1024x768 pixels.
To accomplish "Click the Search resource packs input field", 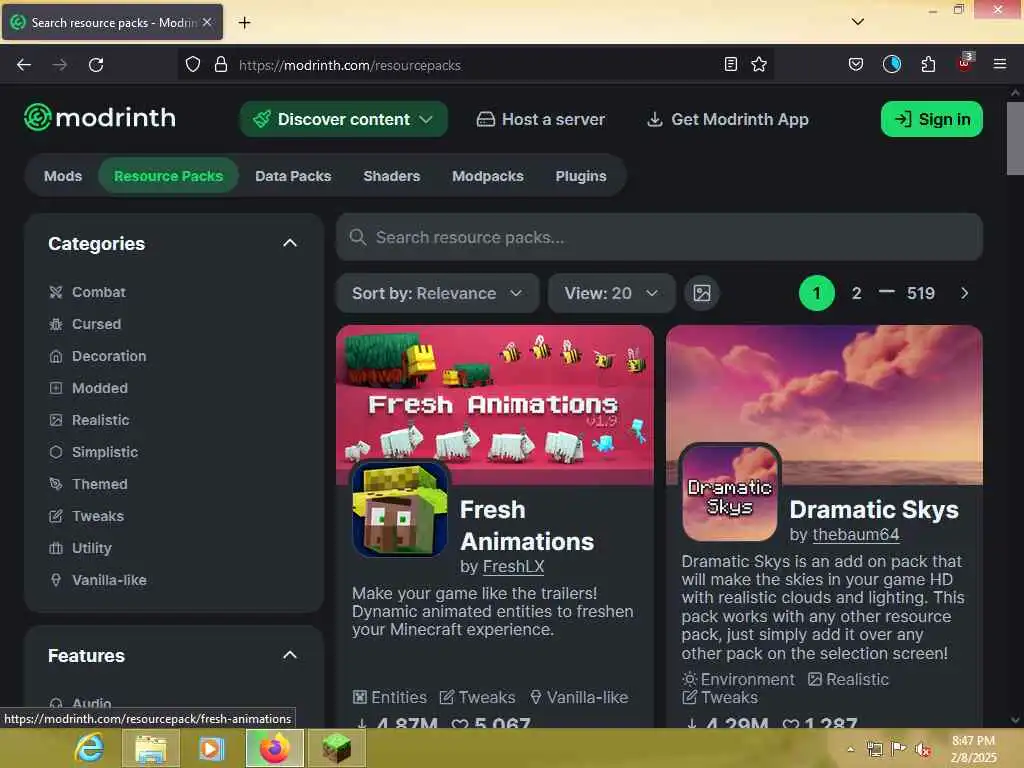I will 659,237.
